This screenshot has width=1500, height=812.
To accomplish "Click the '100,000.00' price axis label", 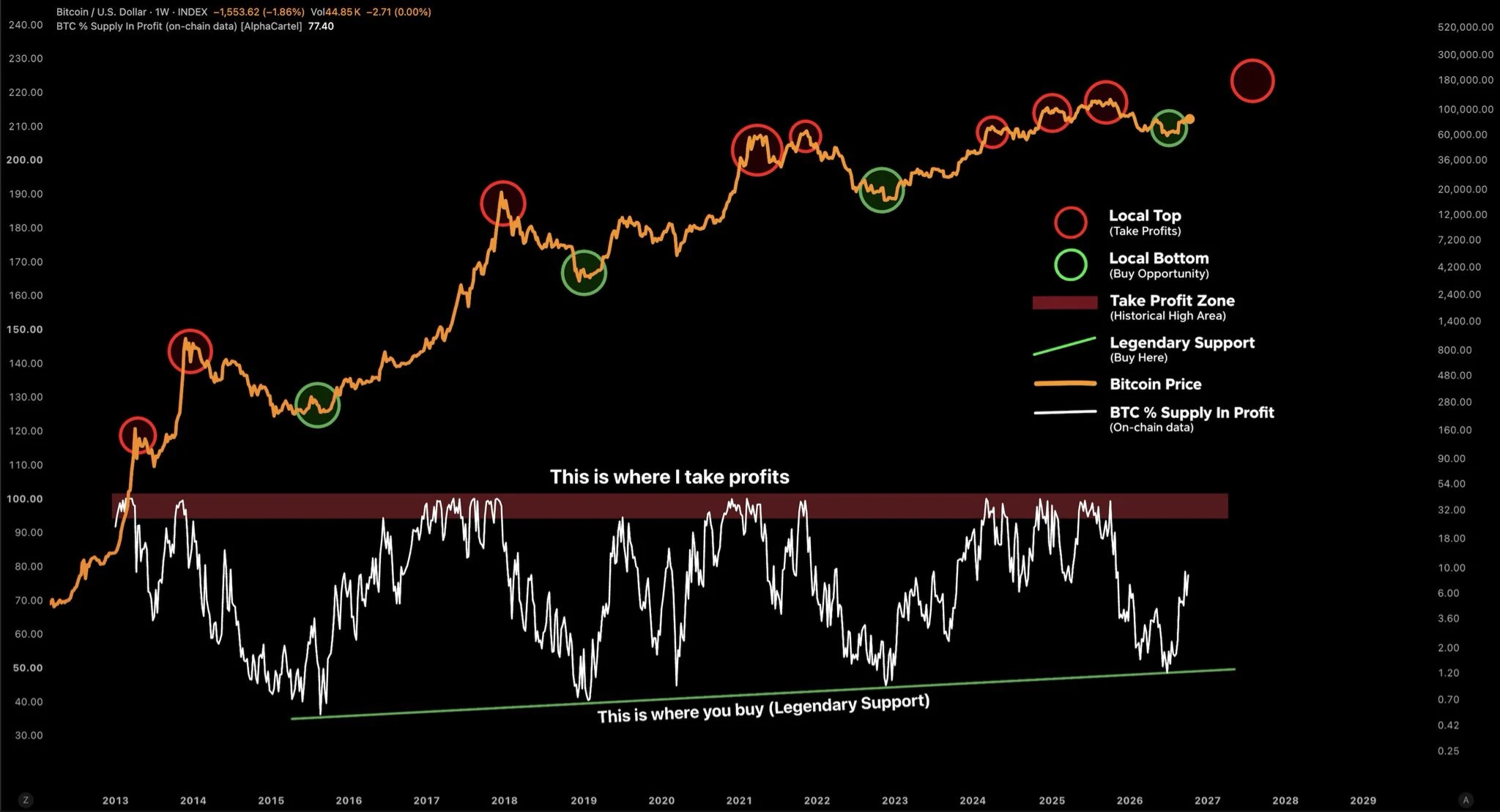I will 1466,109.
